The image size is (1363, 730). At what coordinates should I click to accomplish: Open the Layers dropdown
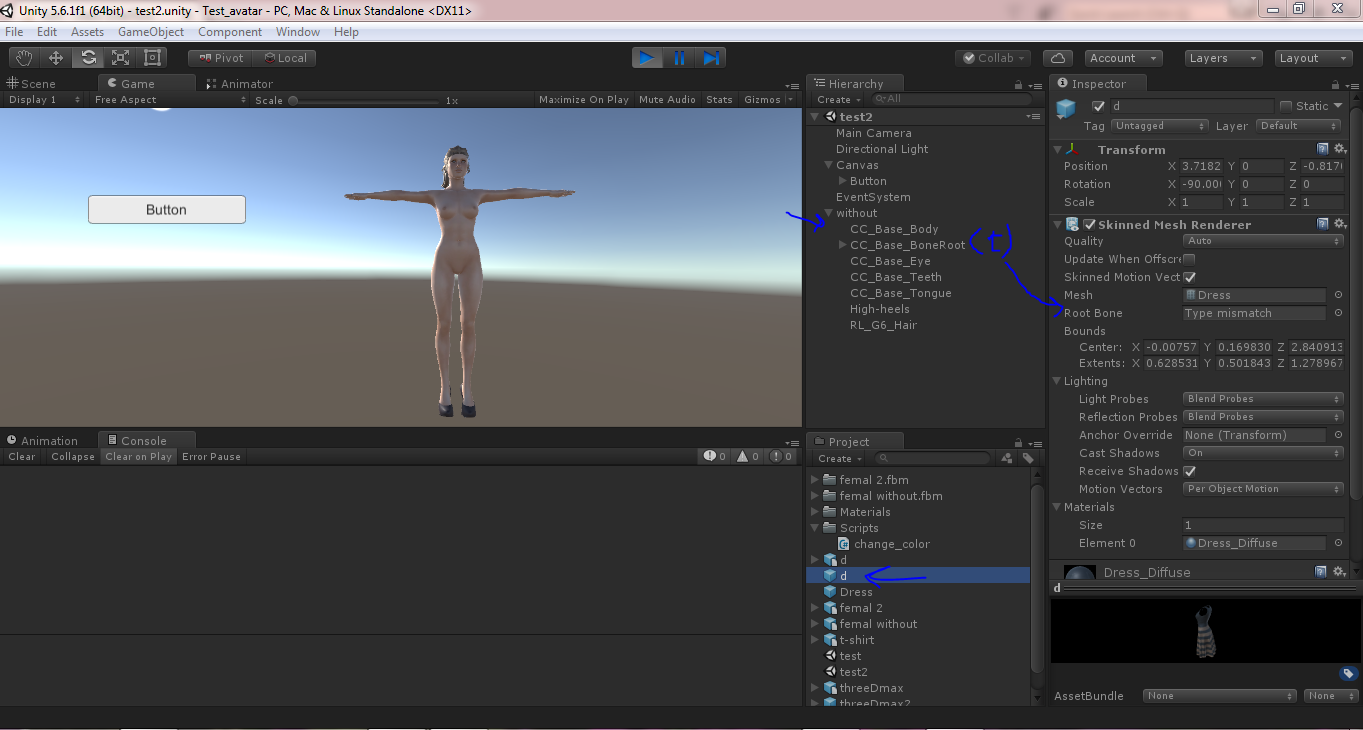coord(1223,58)
